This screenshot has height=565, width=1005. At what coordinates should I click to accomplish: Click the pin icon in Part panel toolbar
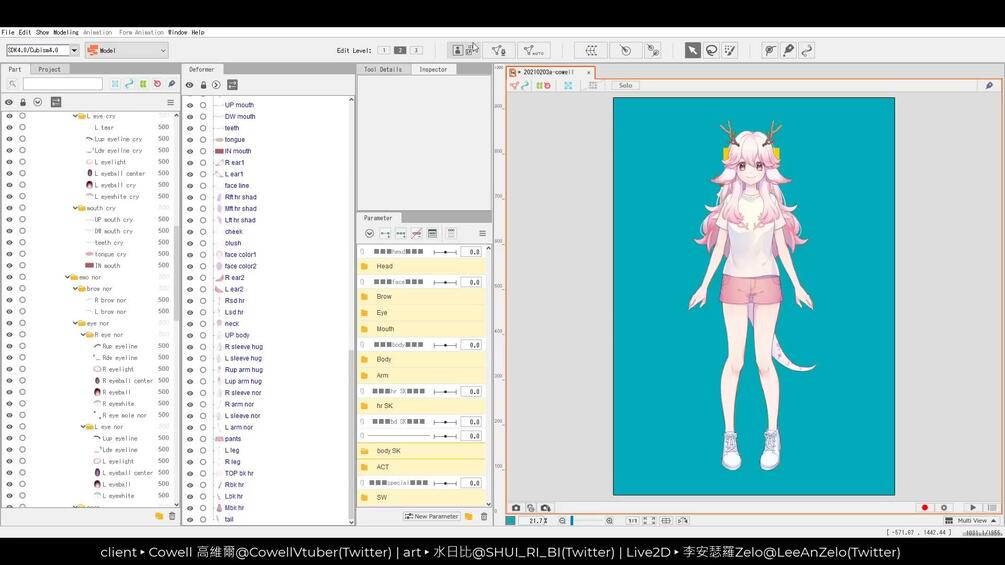[172, 84]
